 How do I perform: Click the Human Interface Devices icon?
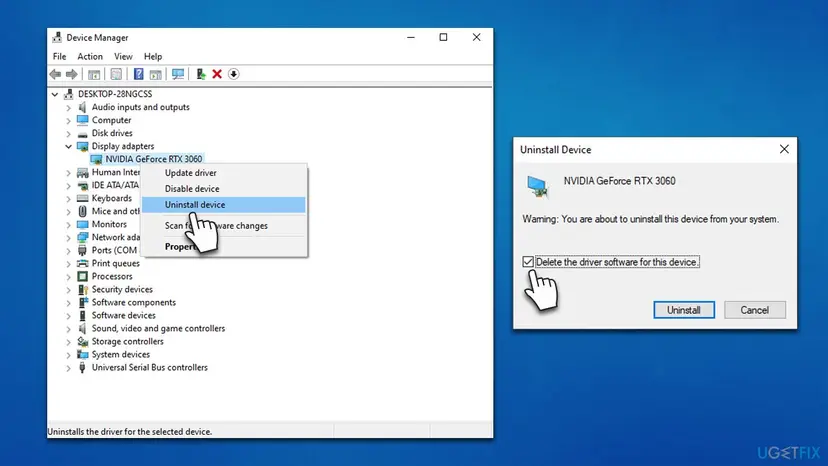[x=82, y=172]
